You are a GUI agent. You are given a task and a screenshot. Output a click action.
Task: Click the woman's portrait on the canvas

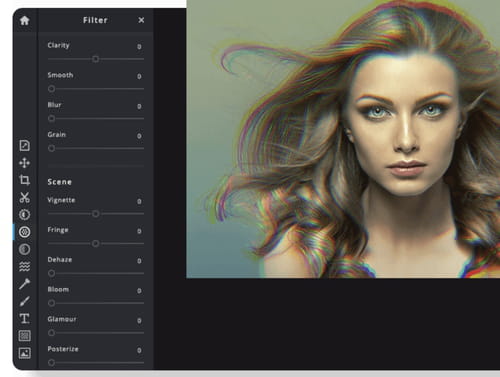click(x=343, y=139)
